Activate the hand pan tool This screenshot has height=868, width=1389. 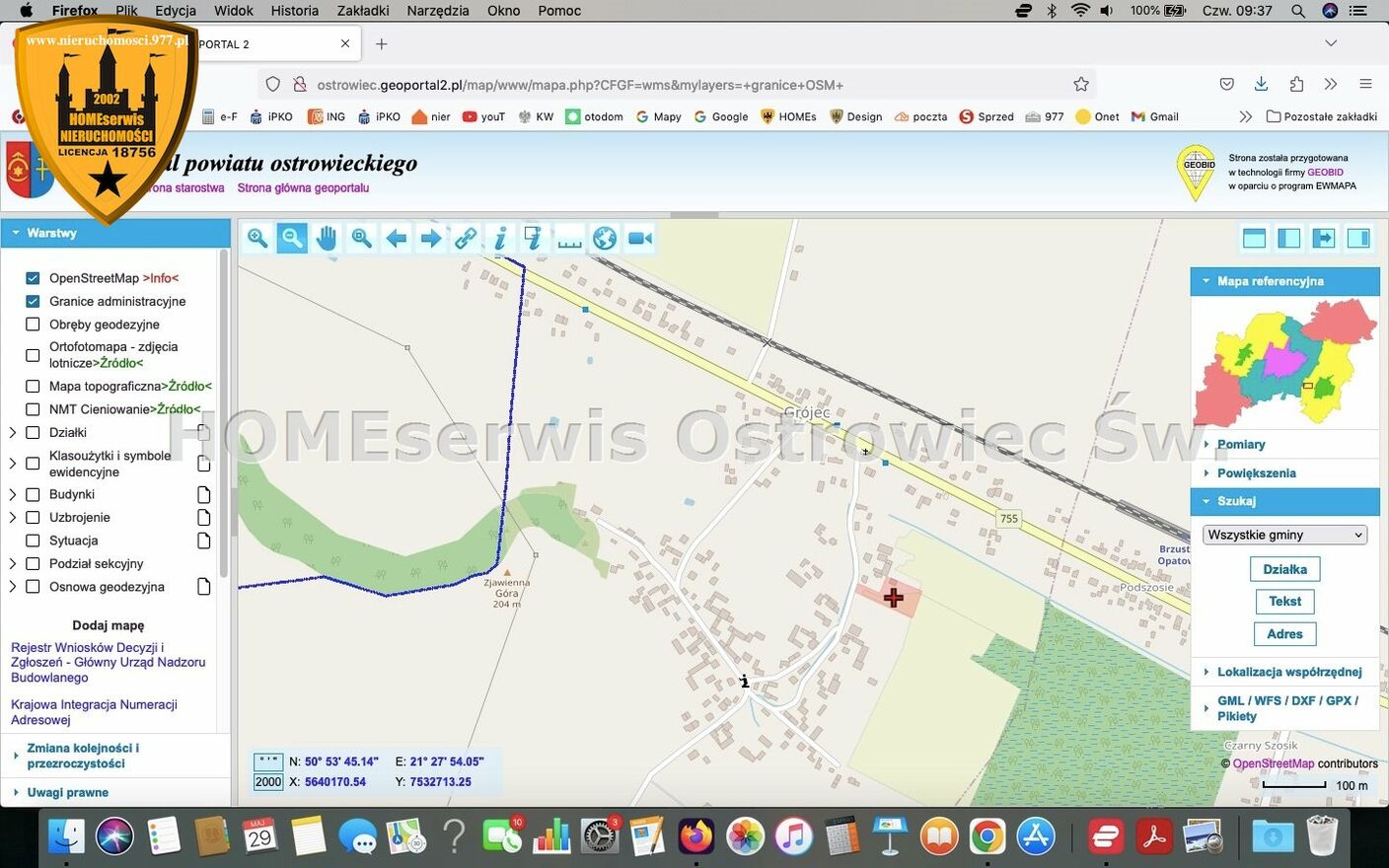coord(327,239)
